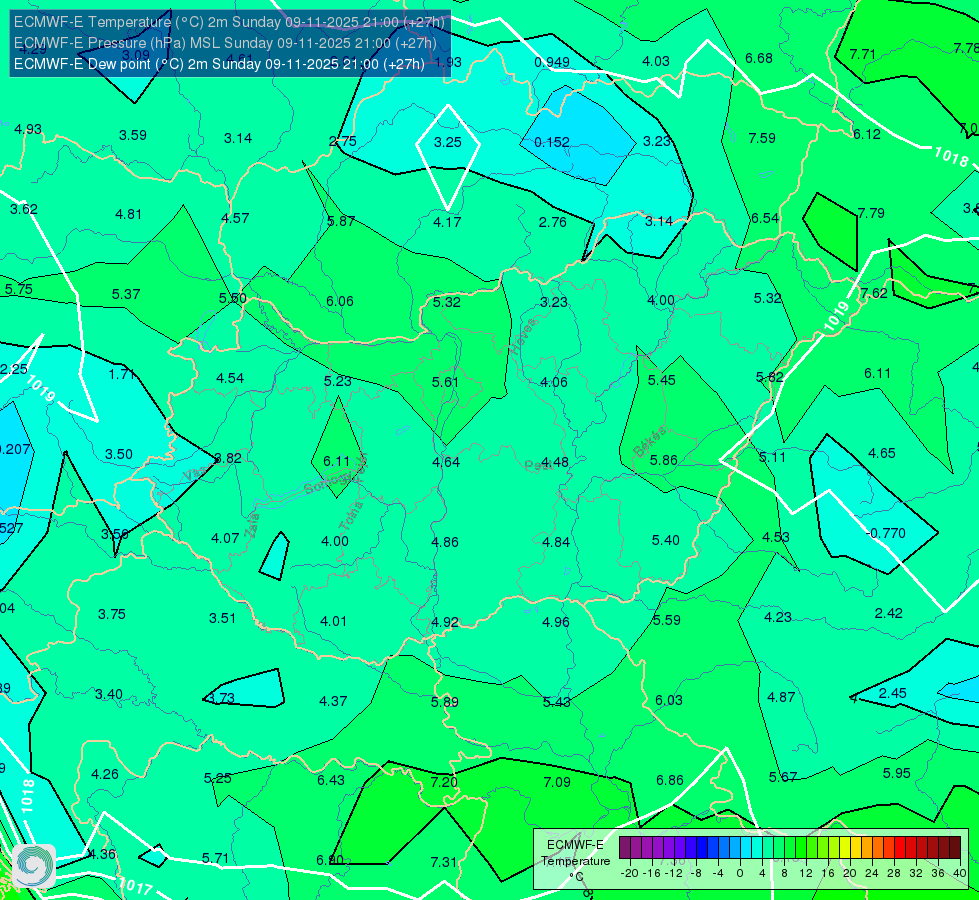
Task: Click the dark red legend swatch above 40
Action: click(x=955, y=848)
